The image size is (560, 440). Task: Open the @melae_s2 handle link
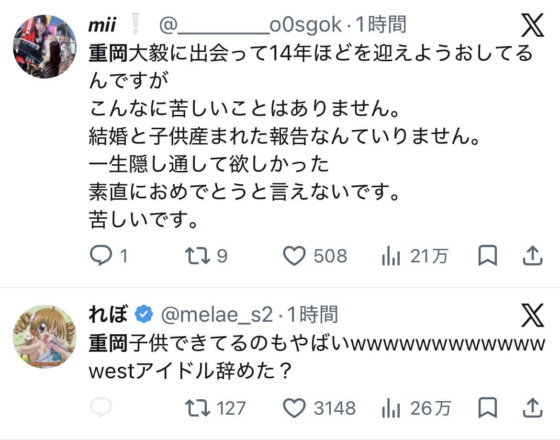point(217,315)
